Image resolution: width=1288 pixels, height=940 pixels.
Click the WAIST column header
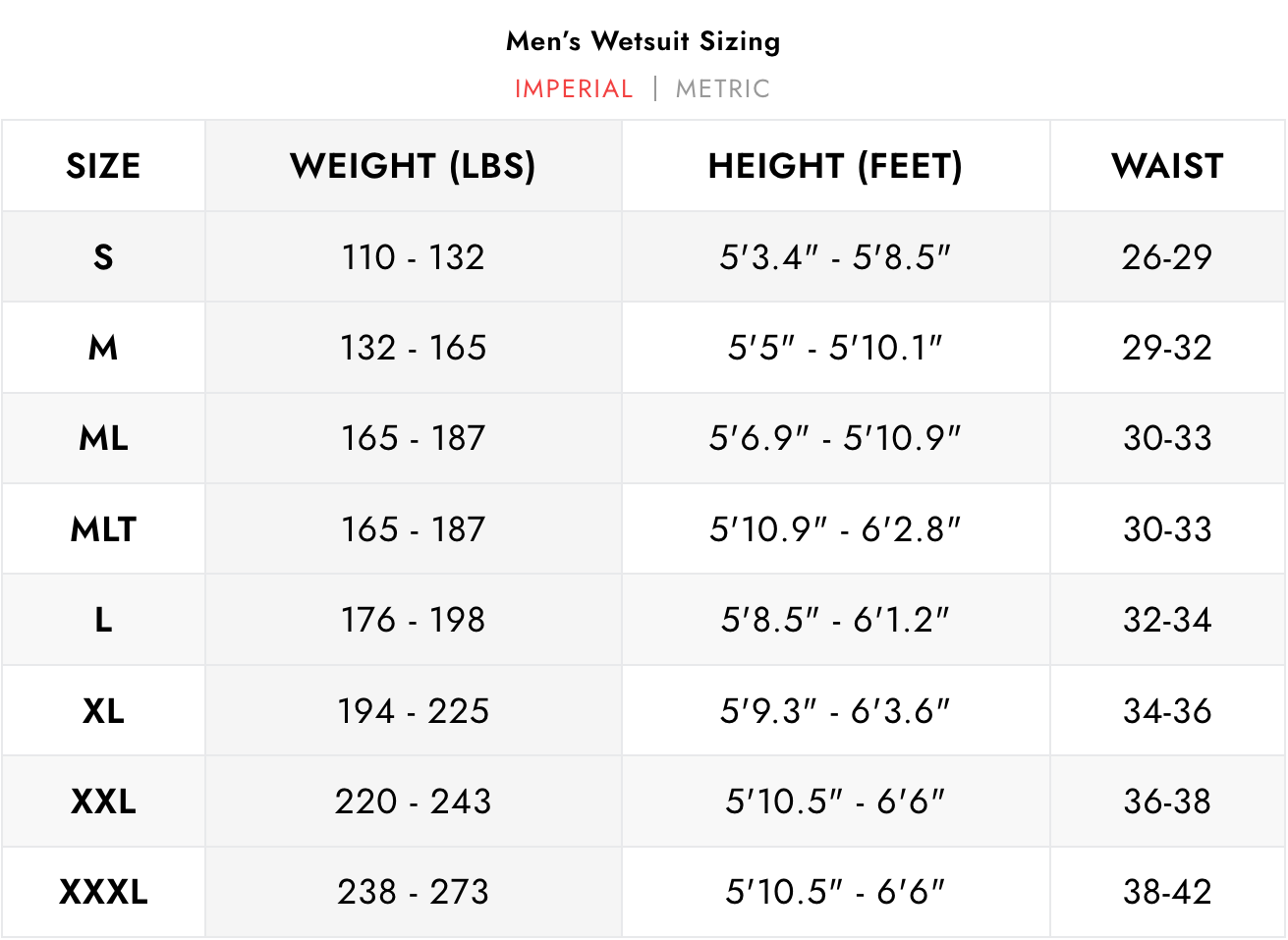click(1167, 166)
